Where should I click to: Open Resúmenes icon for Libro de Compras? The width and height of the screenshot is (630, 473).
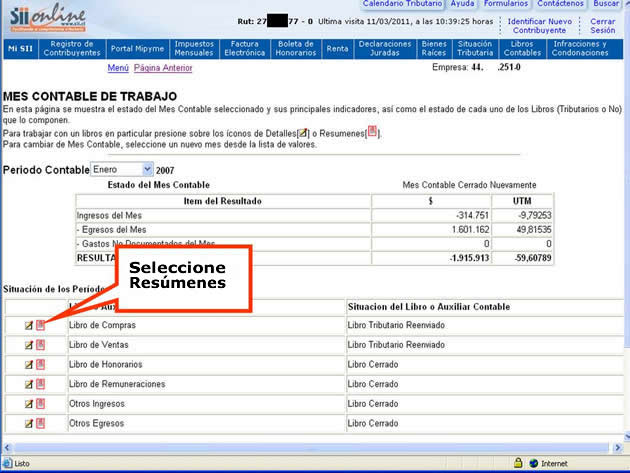pyautogui.click(x=41, y=325)
